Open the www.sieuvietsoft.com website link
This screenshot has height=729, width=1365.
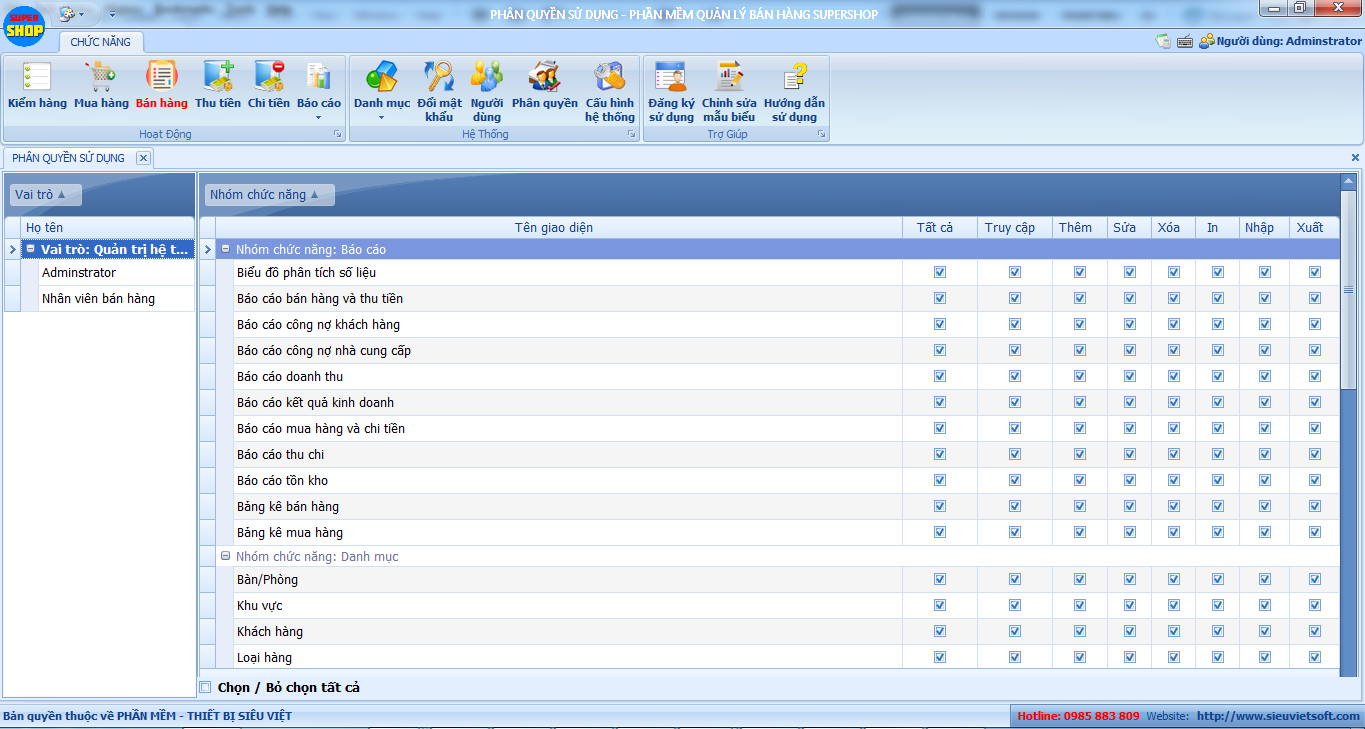[x=1278, y=716]
